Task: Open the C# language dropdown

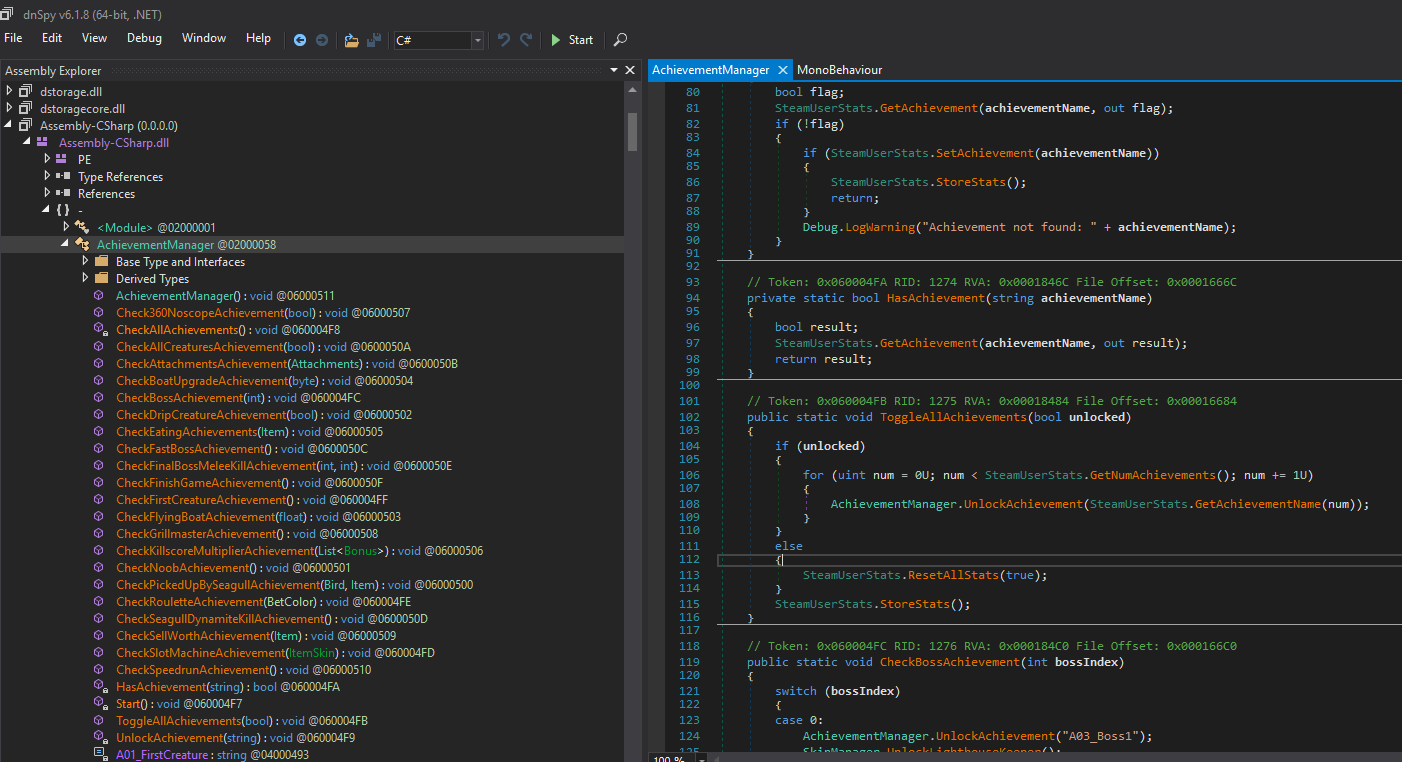Action: pyautogui.click(x=477, y=40)
